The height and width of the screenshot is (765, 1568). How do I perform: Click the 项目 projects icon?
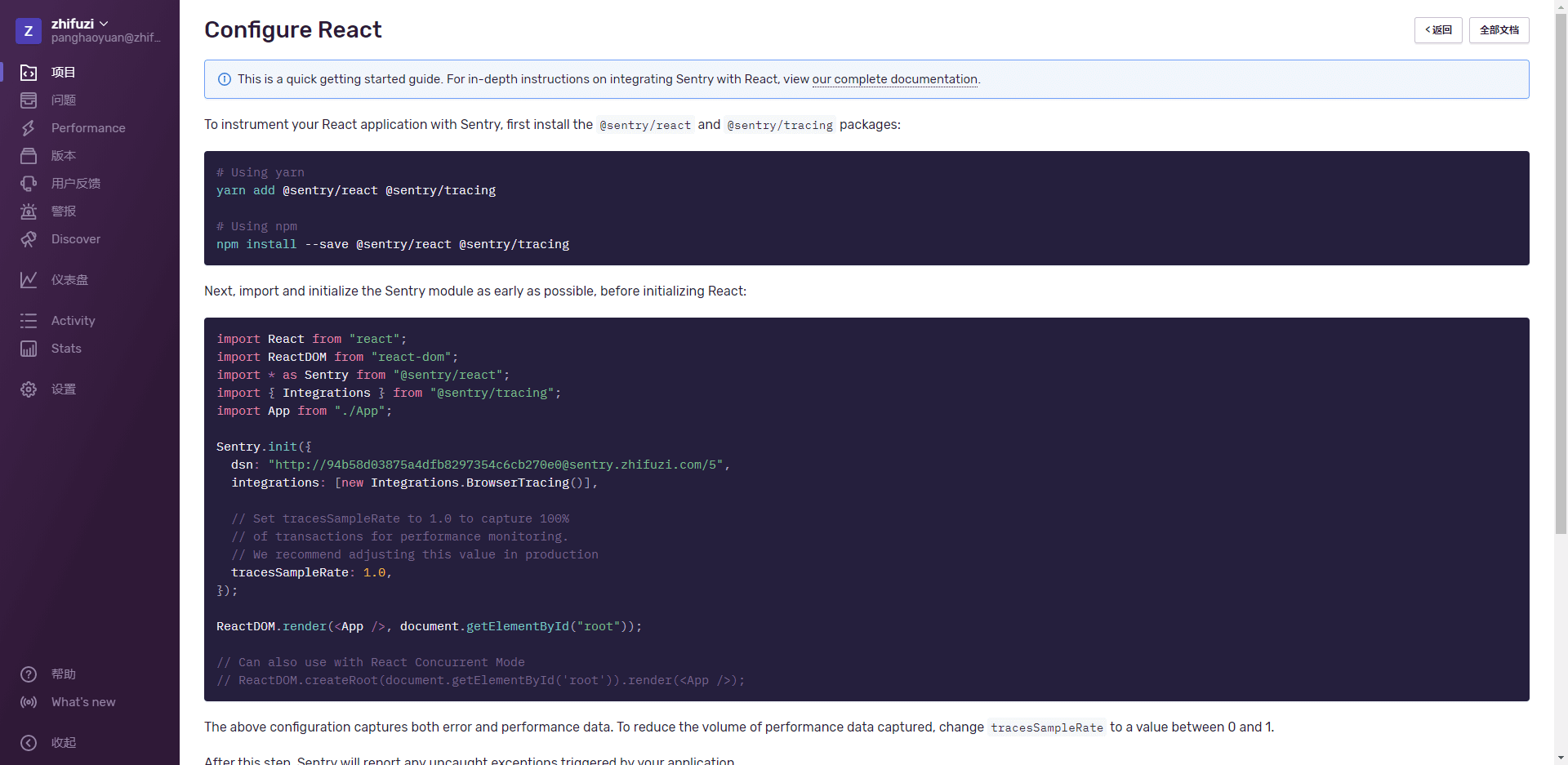[x=29, y=73]
